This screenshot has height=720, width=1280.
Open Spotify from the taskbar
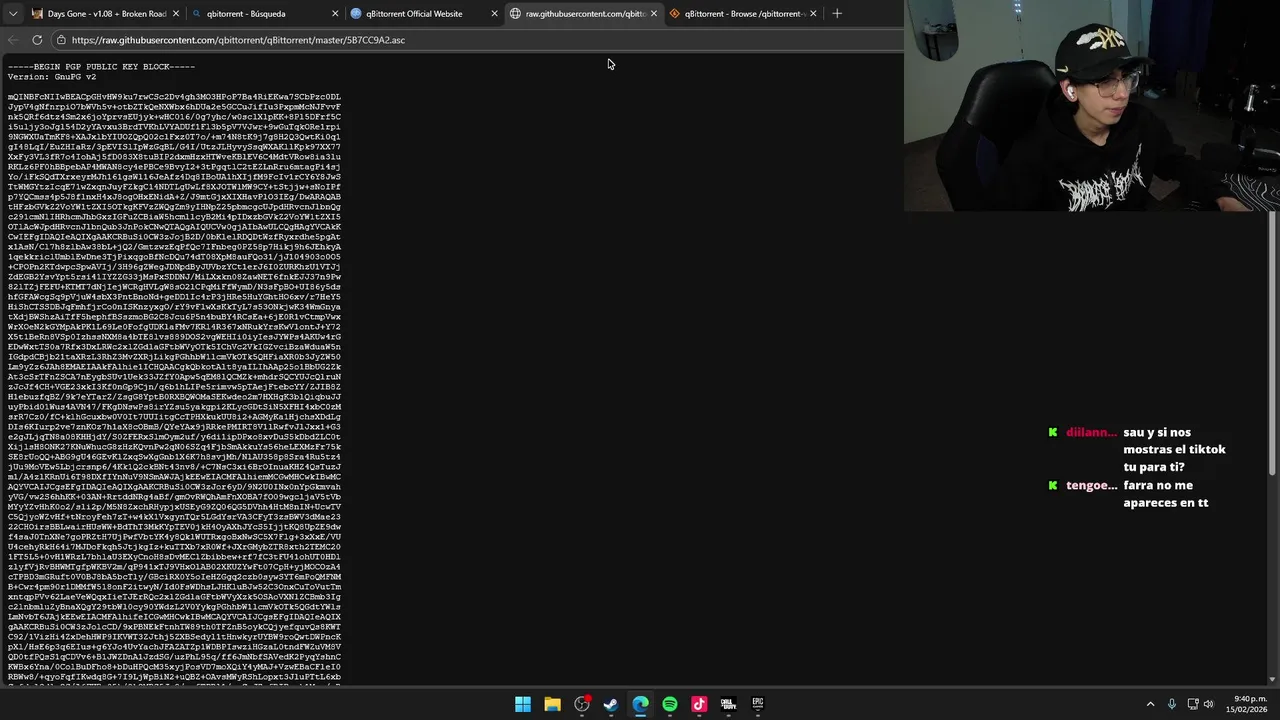670,704
